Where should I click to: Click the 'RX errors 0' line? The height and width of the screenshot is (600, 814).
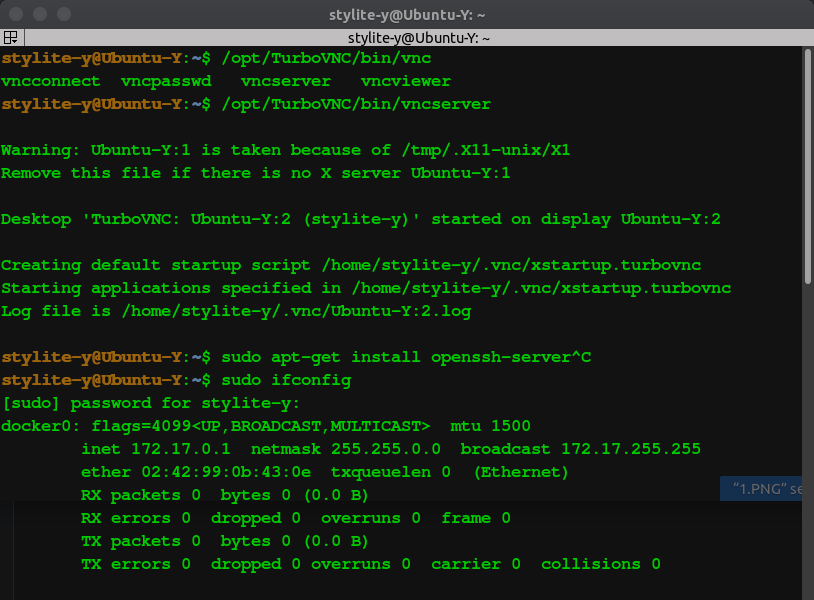pos(296,518)
